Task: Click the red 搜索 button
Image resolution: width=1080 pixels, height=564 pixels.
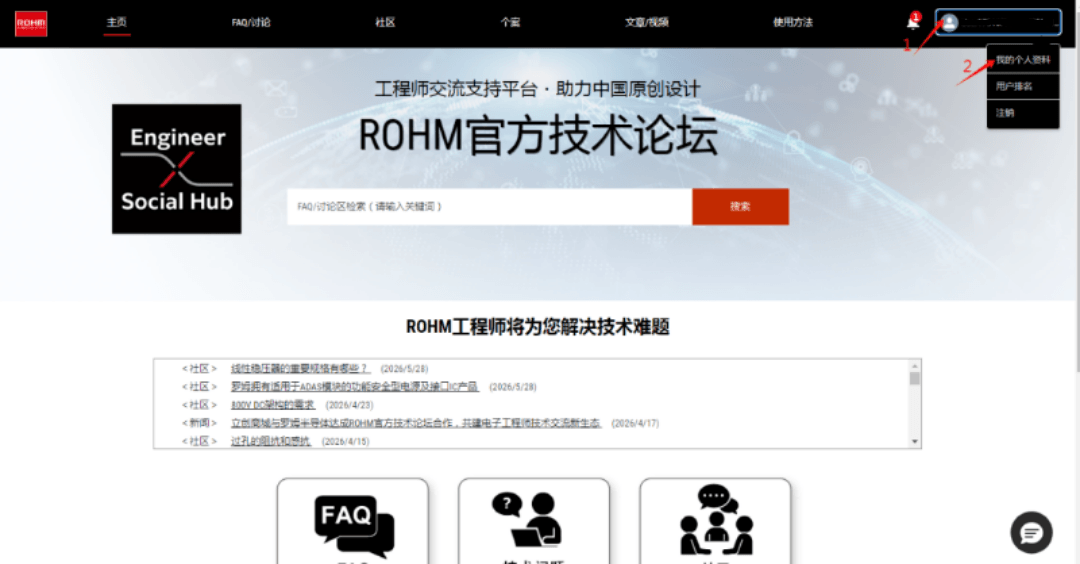Action: coord(740,207)
